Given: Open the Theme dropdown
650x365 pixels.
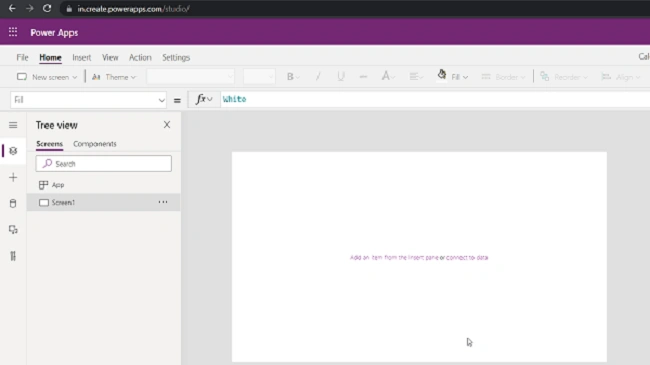Looking at the screenshot, I should pyautogui.click(x=114, y=77).
